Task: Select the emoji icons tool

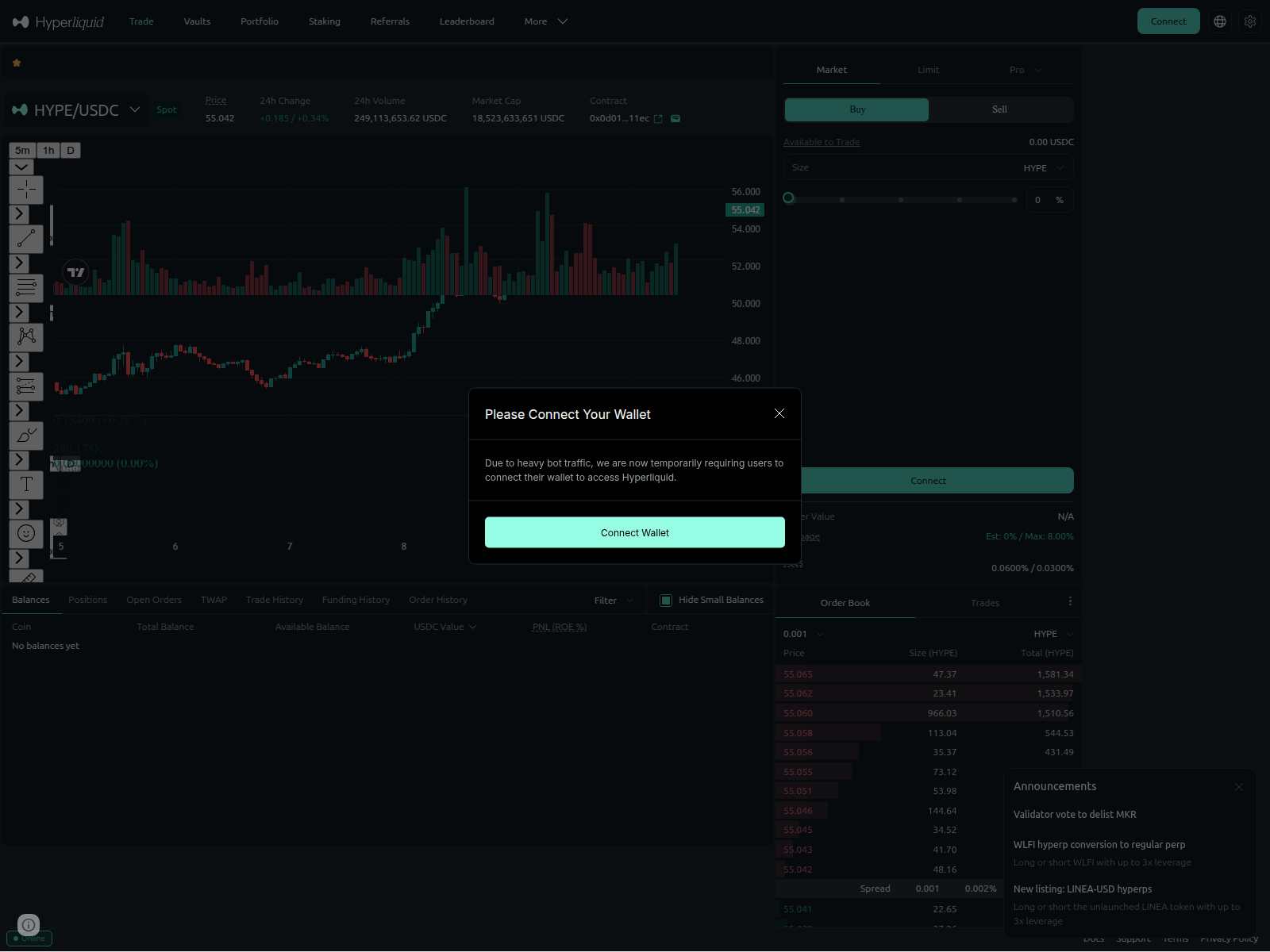Action: coord(26,534)
